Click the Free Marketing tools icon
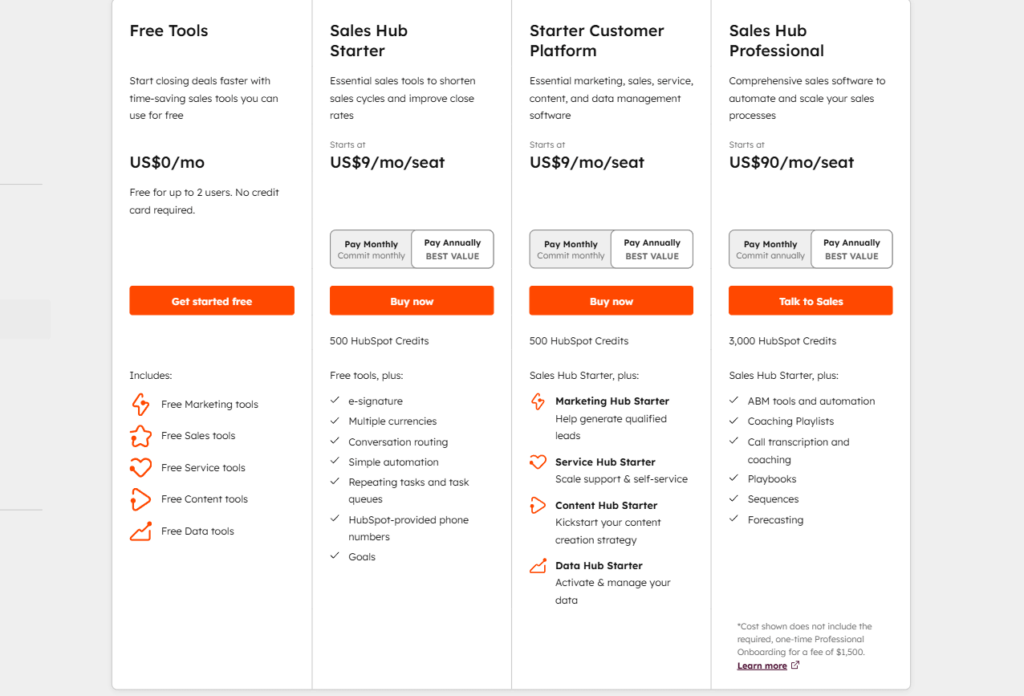Viewport: 1024px width, 696px height. [x=141, y=404]
